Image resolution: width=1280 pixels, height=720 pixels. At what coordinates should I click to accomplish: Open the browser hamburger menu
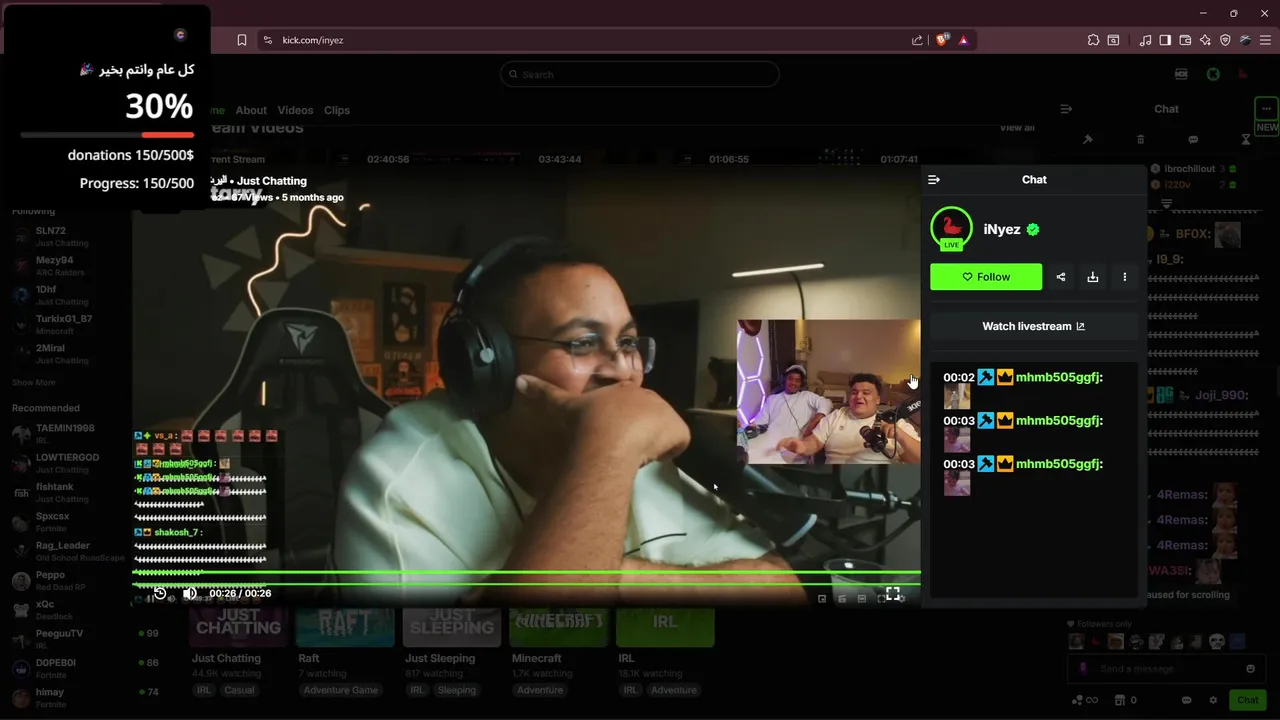point(1265,40)
